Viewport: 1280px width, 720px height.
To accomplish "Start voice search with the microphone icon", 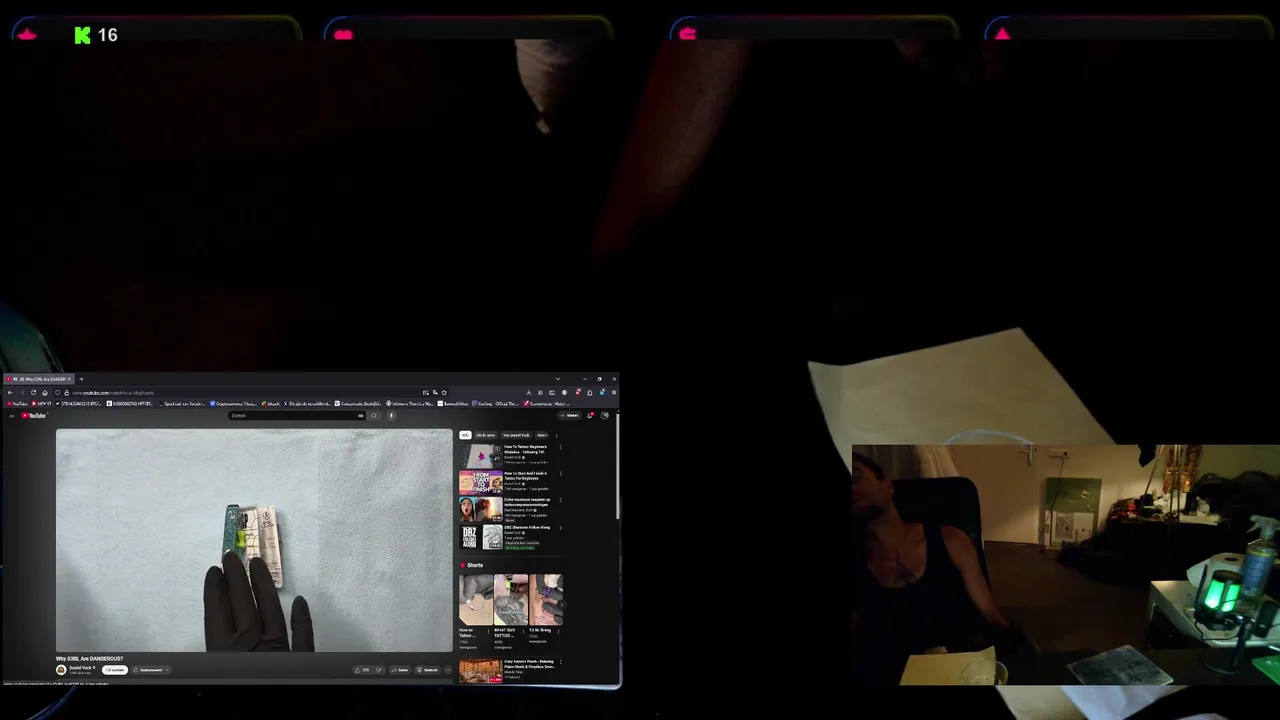I will point(391,416).
